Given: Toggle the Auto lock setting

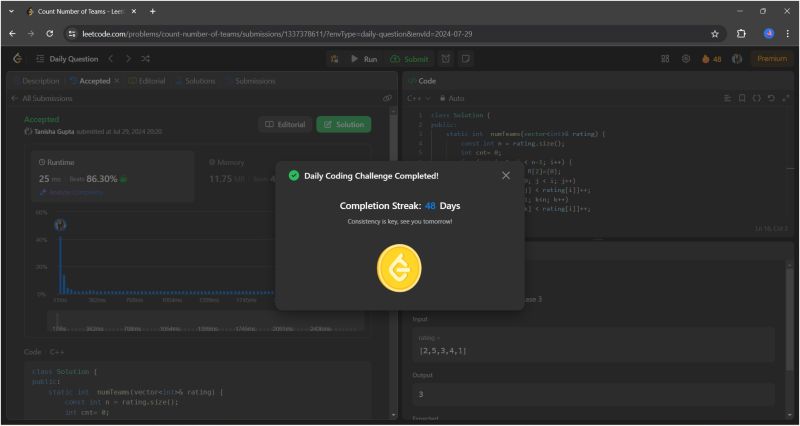Looking at the screenshot, I should tap(452, 98).
